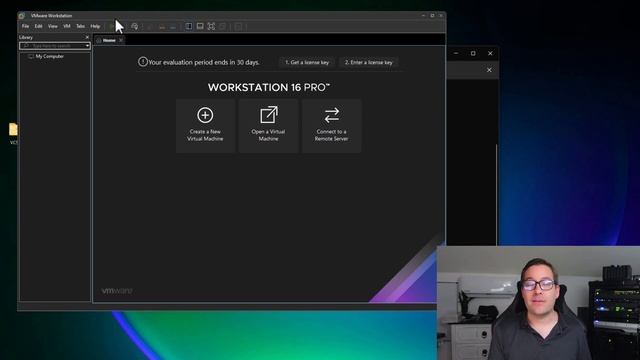Image resolution: width=640 pixels, height=360 pixels.
Task: Maximize the VMware Workstation window
Action: tap(432, 16)
